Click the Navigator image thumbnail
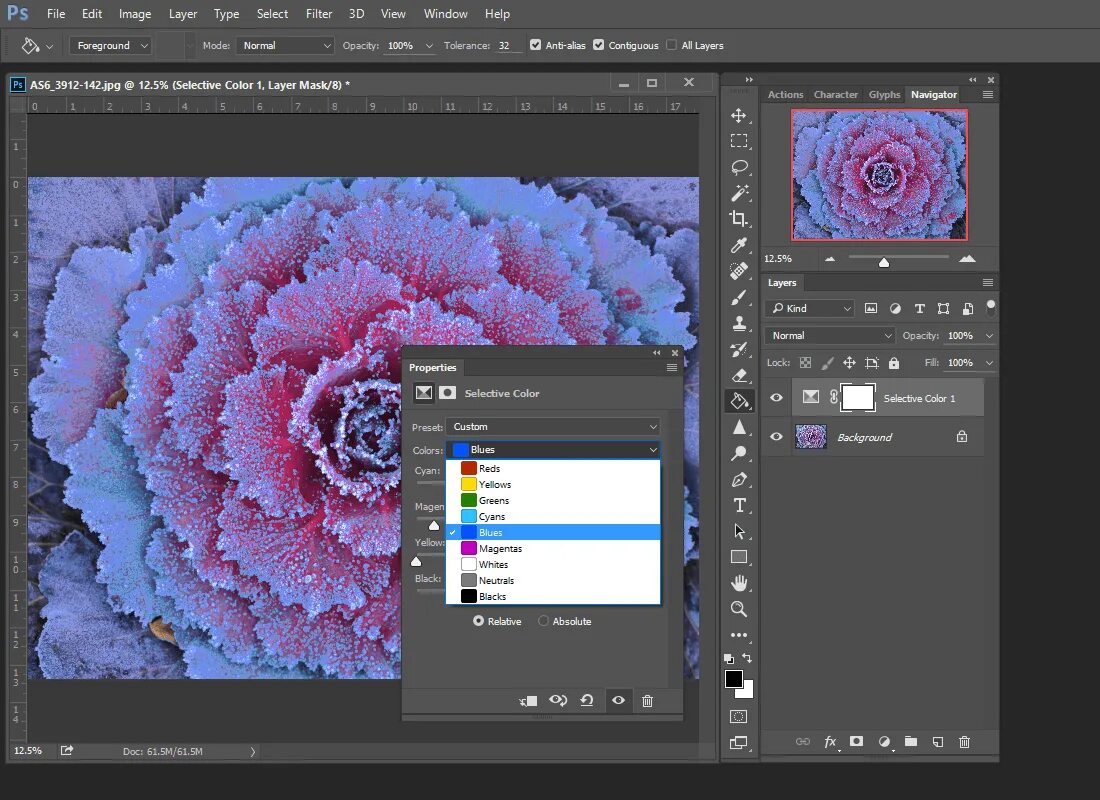 tap(879, 175)
